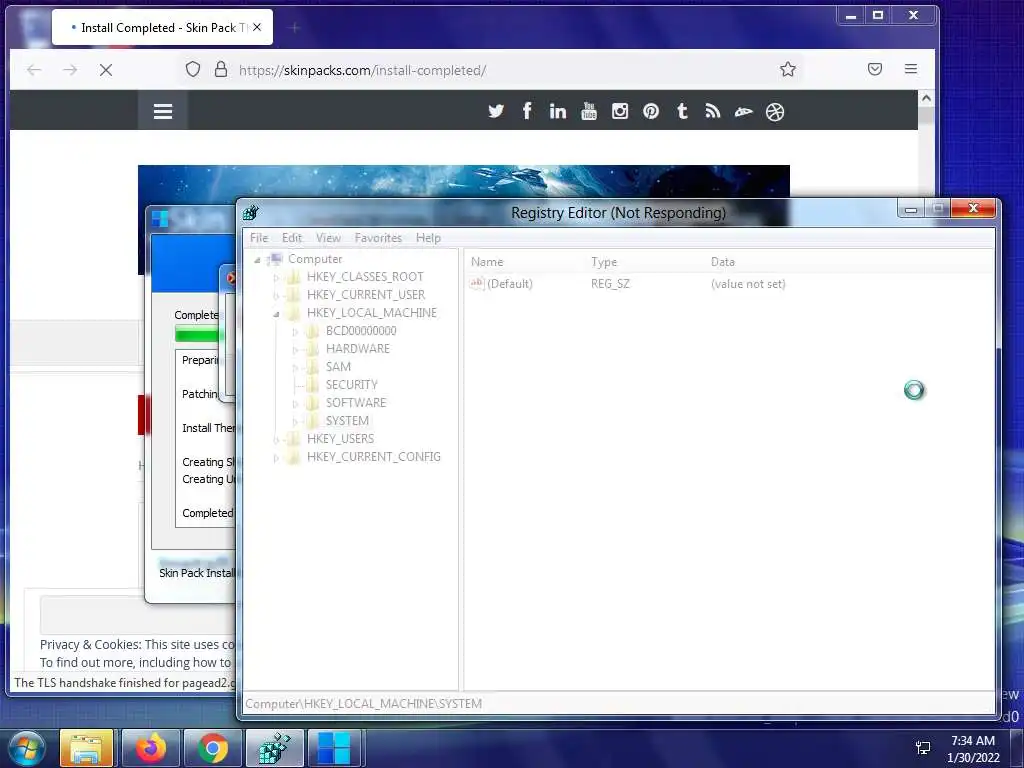The height and width of the screenshot is (768, 1024).
Task: Select the (Default) registry value
Action: pyautogui.click(x=510, y=283)
